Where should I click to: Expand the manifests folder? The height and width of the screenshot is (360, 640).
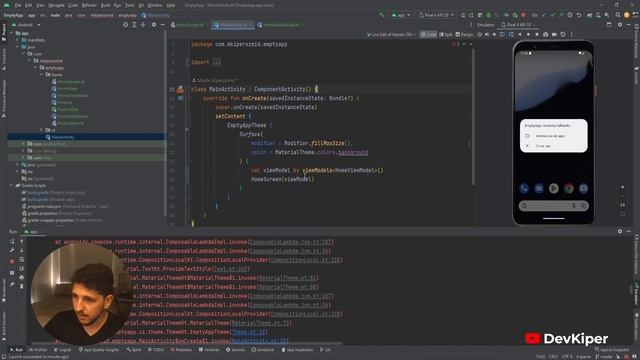(17, 40)
